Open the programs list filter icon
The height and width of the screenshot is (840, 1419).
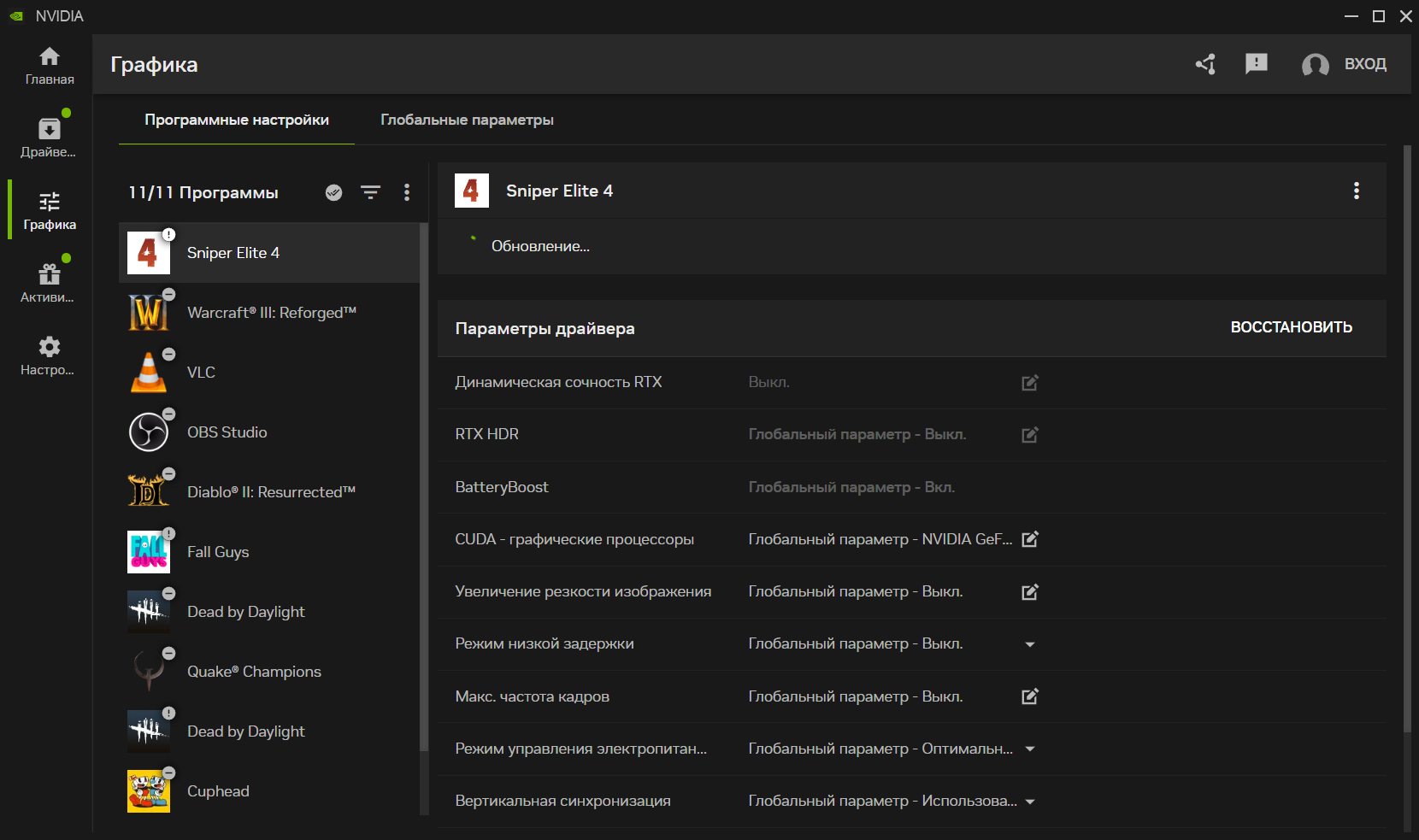(370, 193)
